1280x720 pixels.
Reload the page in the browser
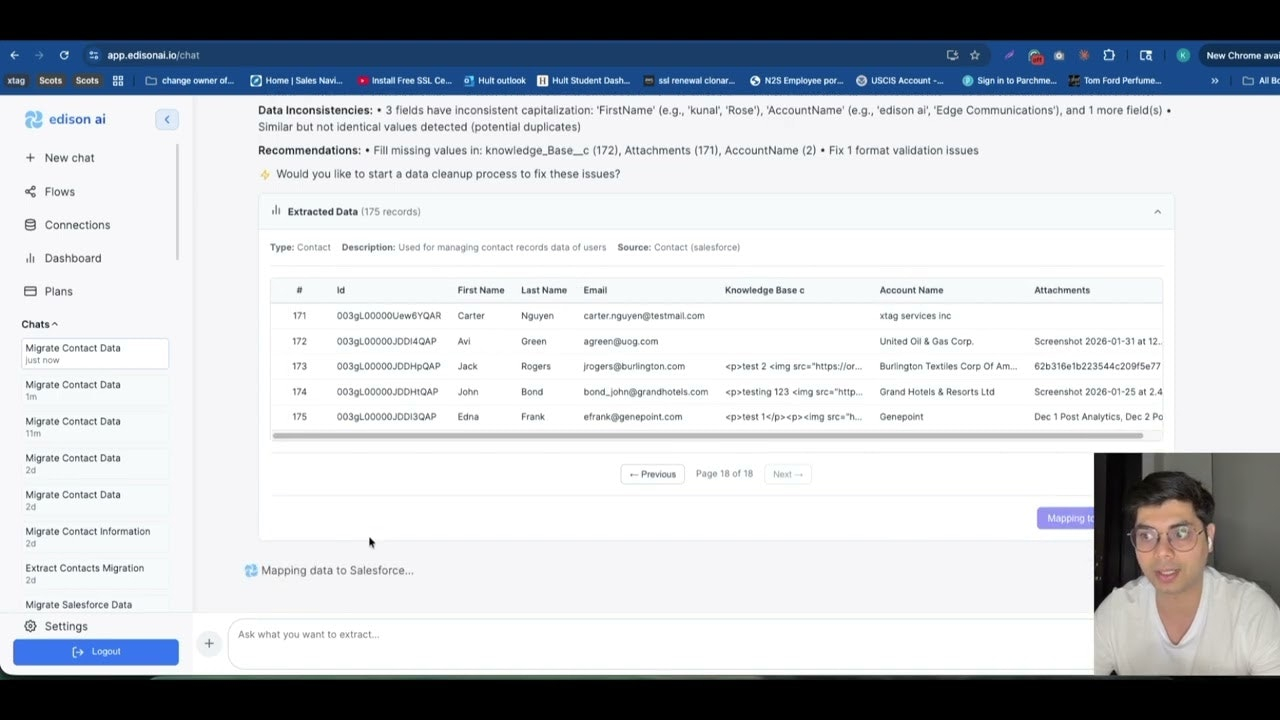click(x=64, y=55)
